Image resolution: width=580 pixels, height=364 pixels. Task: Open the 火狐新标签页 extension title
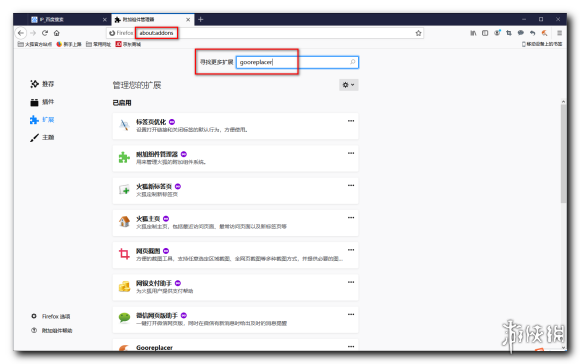point(154,186)
